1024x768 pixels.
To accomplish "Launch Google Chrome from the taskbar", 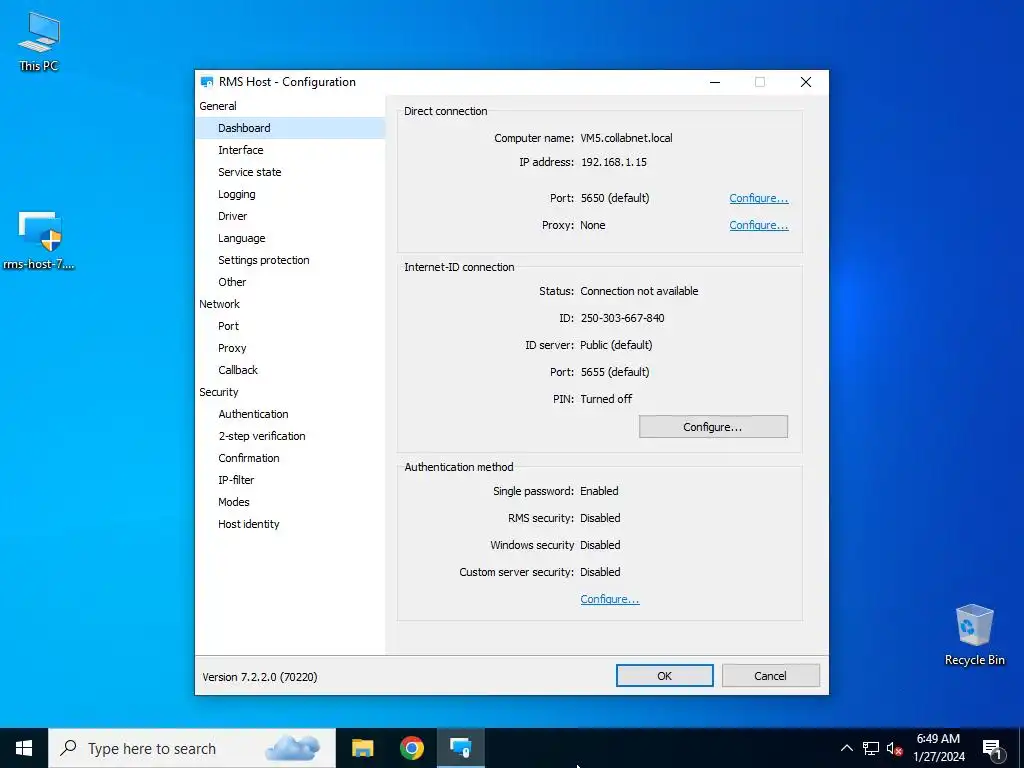I will point(411,748).
